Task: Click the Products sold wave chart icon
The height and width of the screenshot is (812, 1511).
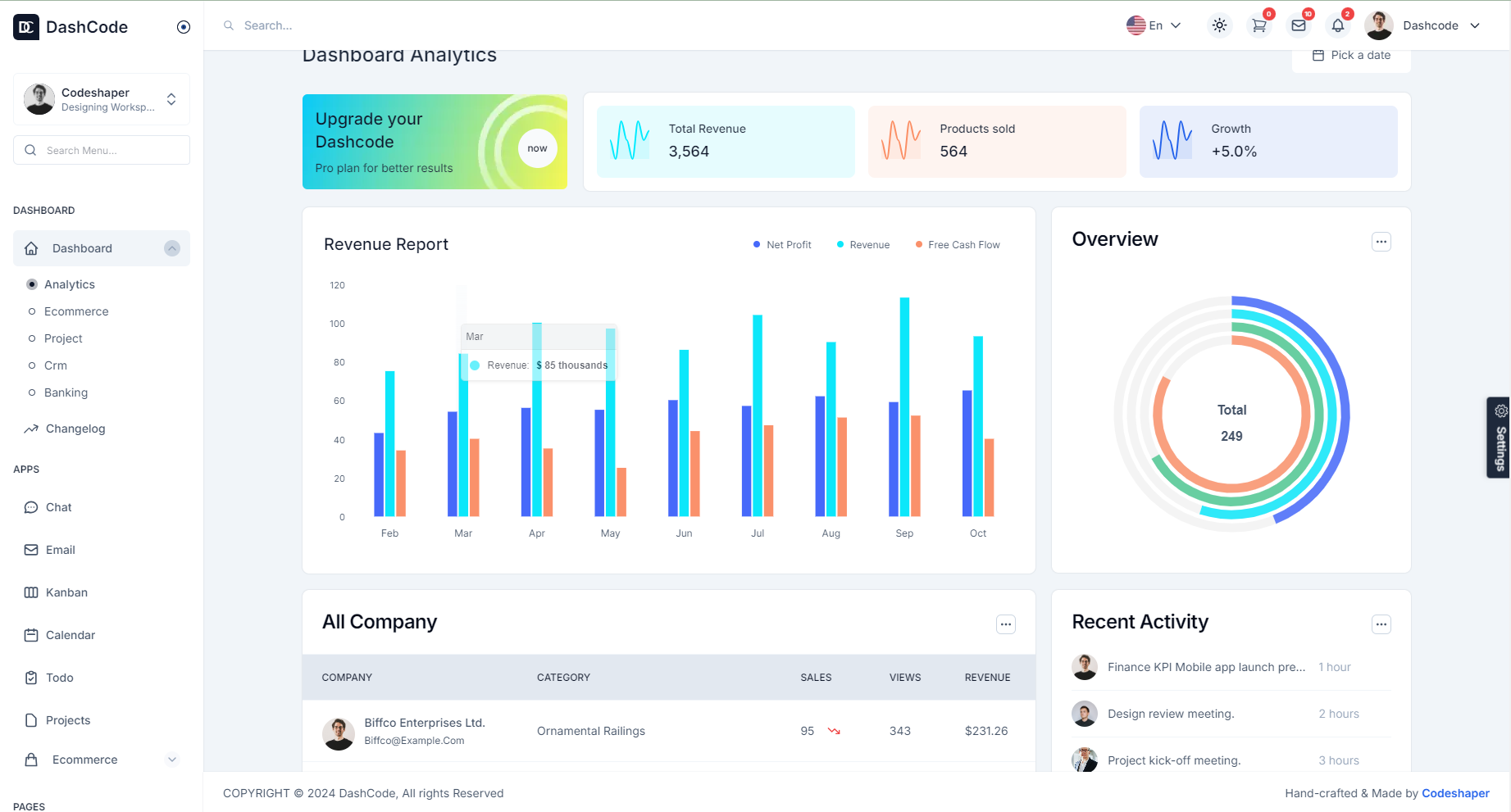Action: point(901,140)
